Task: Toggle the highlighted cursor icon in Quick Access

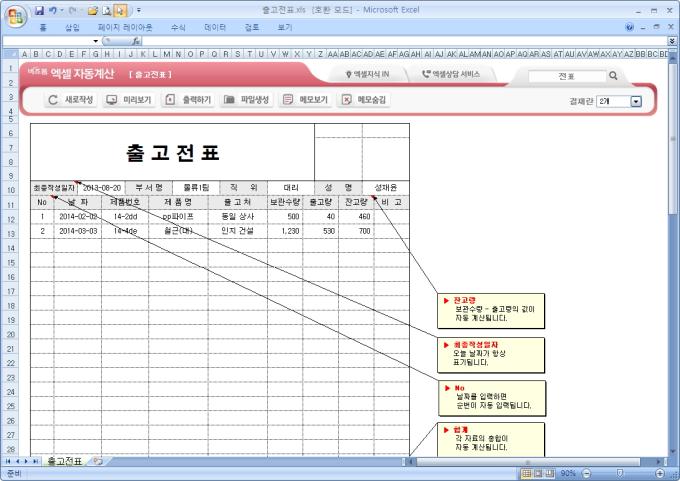Action: 121,10
